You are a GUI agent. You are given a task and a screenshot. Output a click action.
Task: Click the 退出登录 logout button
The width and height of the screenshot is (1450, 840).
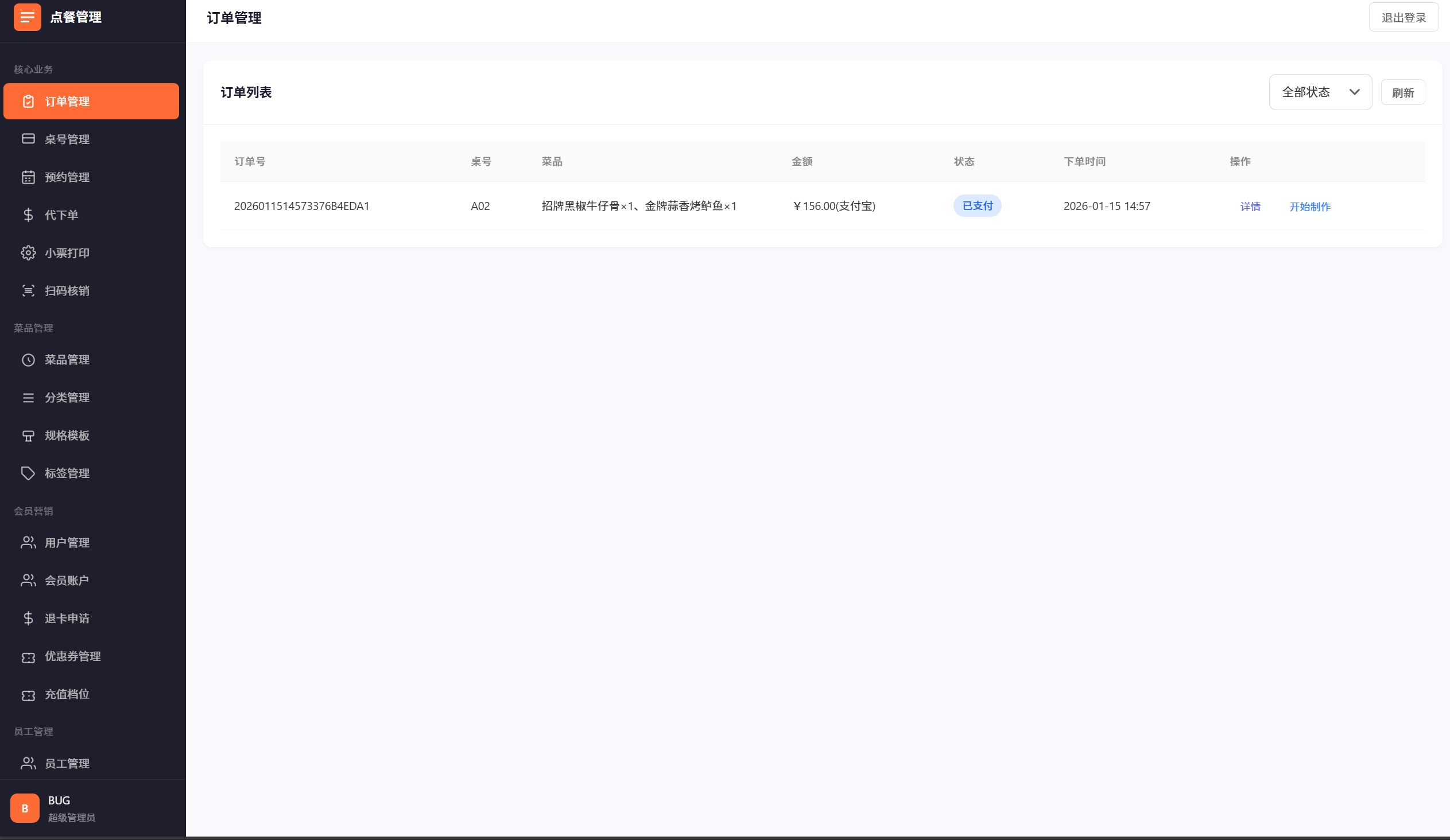(x=1403, y=18)
